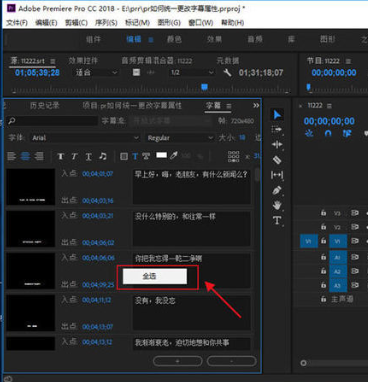Click the remove caption minus button
Viewport: 368px width, 382px height.
231,361
